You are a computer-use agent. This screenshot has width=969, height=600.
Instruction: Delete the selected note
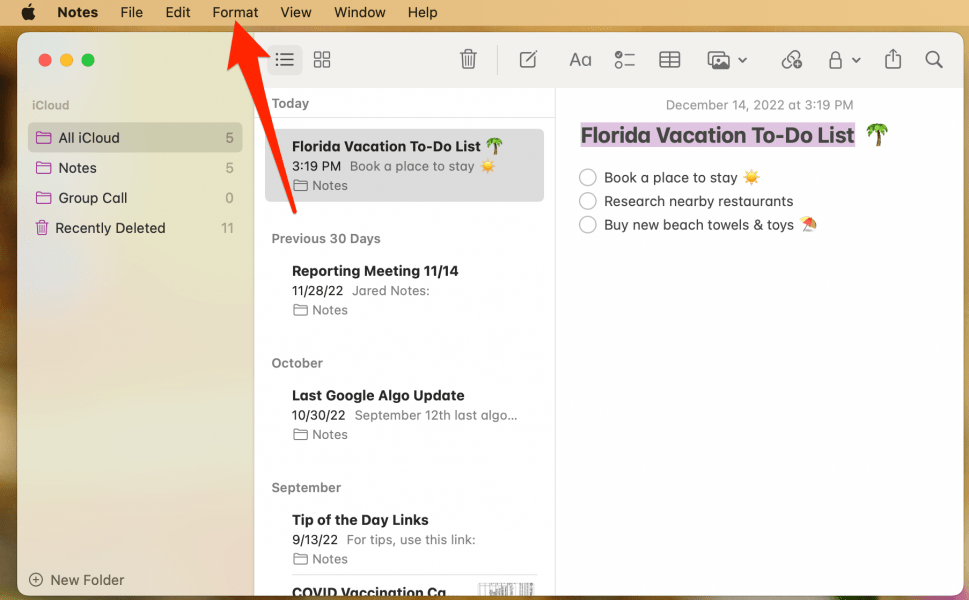point(468,59)
